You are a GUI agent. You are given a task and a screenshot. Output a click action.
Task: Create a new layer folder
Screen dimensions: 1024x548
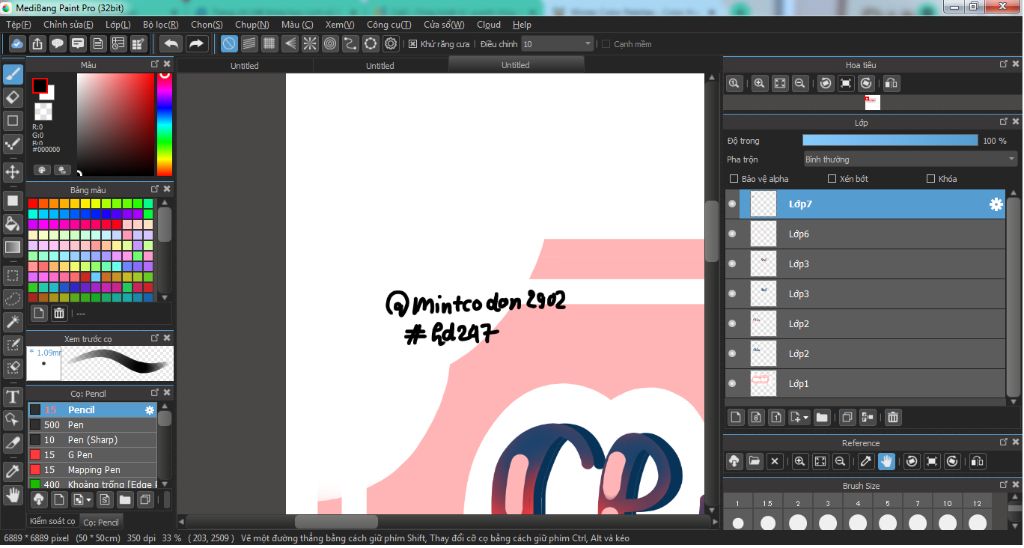(822, 417)
